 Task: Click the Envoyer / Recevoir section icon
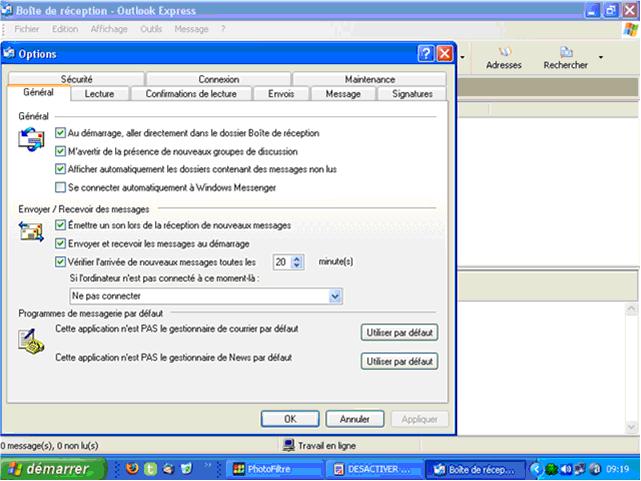pos(31,231)
